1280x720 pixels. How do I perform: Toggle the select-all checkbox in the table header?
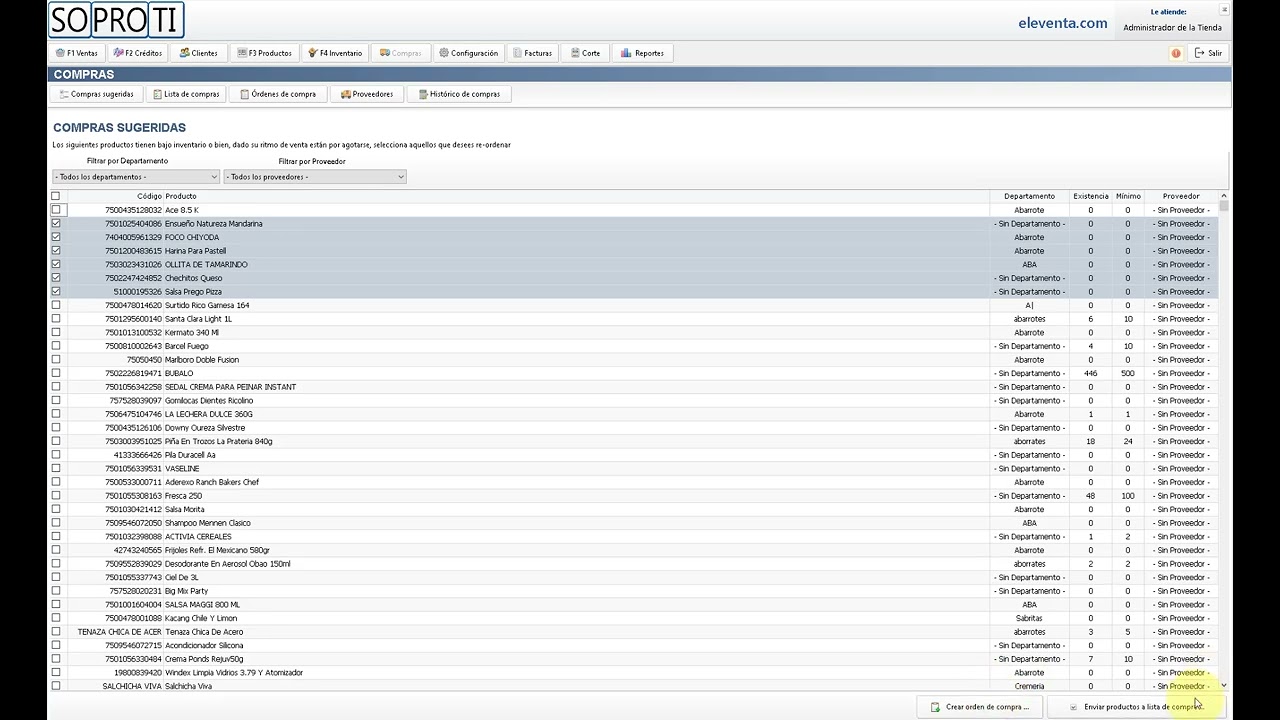click(x=56, y=196)
